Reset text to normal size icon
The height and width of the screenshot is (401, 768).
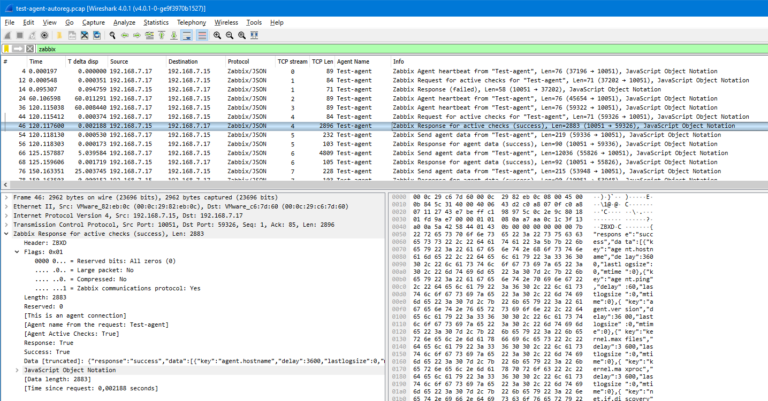(242, 35)
